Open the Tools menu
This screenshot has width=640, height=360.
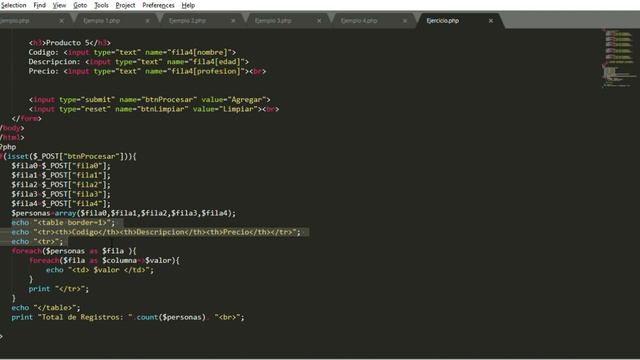pyautogui.click(x=101, y=5)
